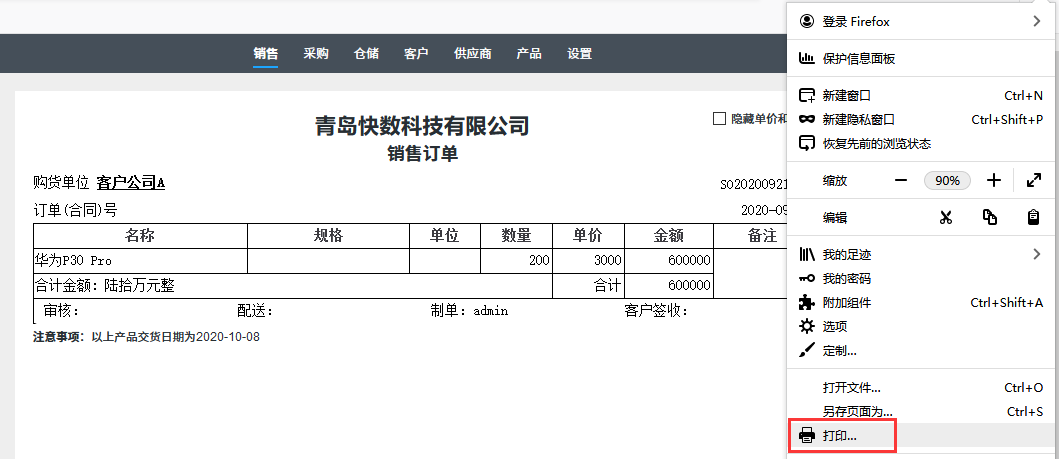Zoom in with the plus button
The width and height of the screenshot is (1059, 459).
click(x=993, y=181)
